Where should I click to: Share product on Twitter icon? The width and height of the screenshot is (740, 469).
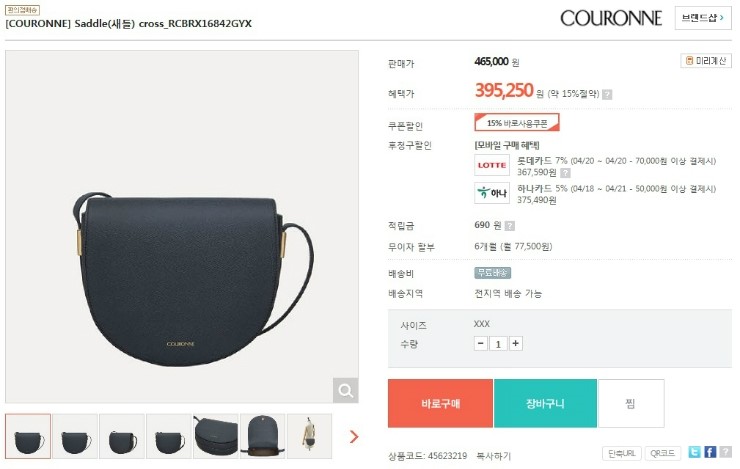pos(694,452)
